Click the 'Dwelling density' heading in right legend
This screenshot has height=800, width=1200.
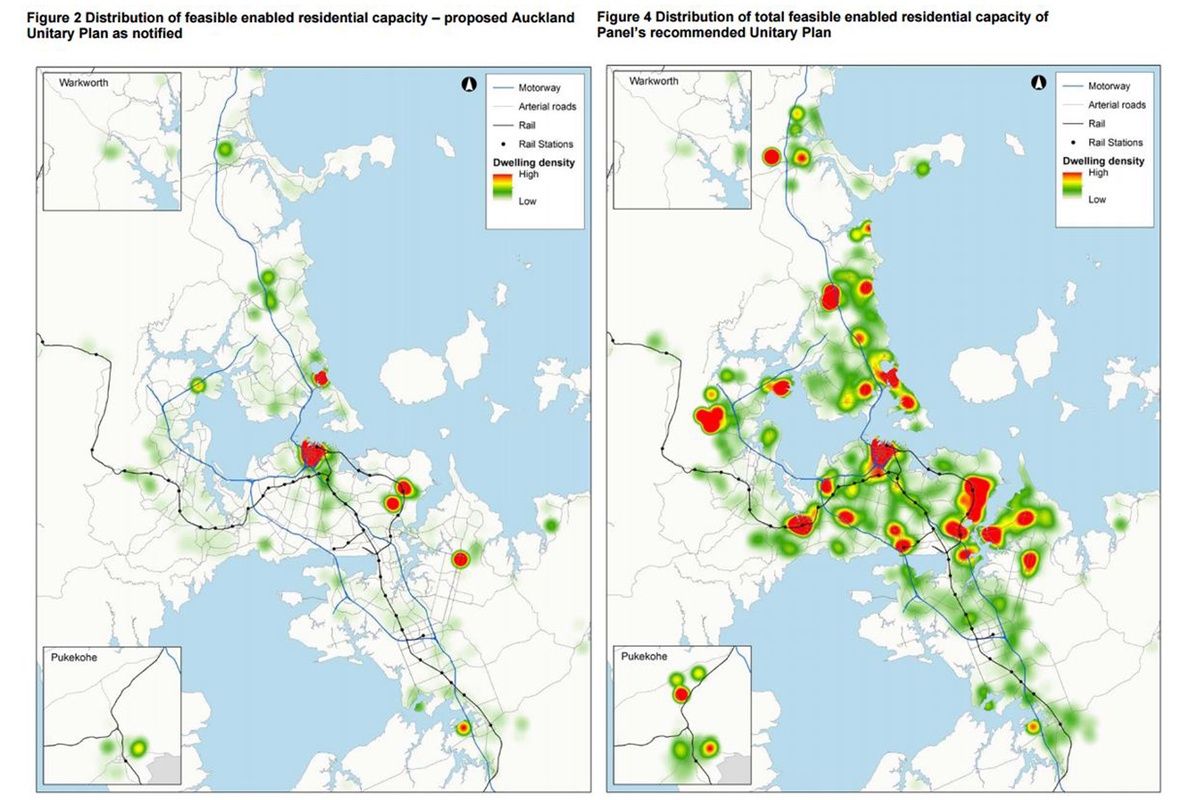coord(1105,161)
